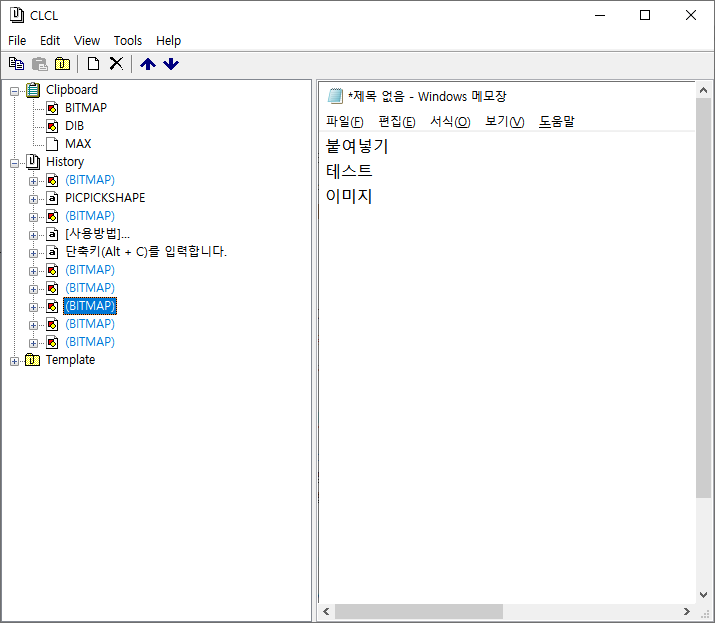Viewport: 715px width, 623px height.
Task: Click the text icon beside PICPICKSHAPE
Action: pos(52,198)
